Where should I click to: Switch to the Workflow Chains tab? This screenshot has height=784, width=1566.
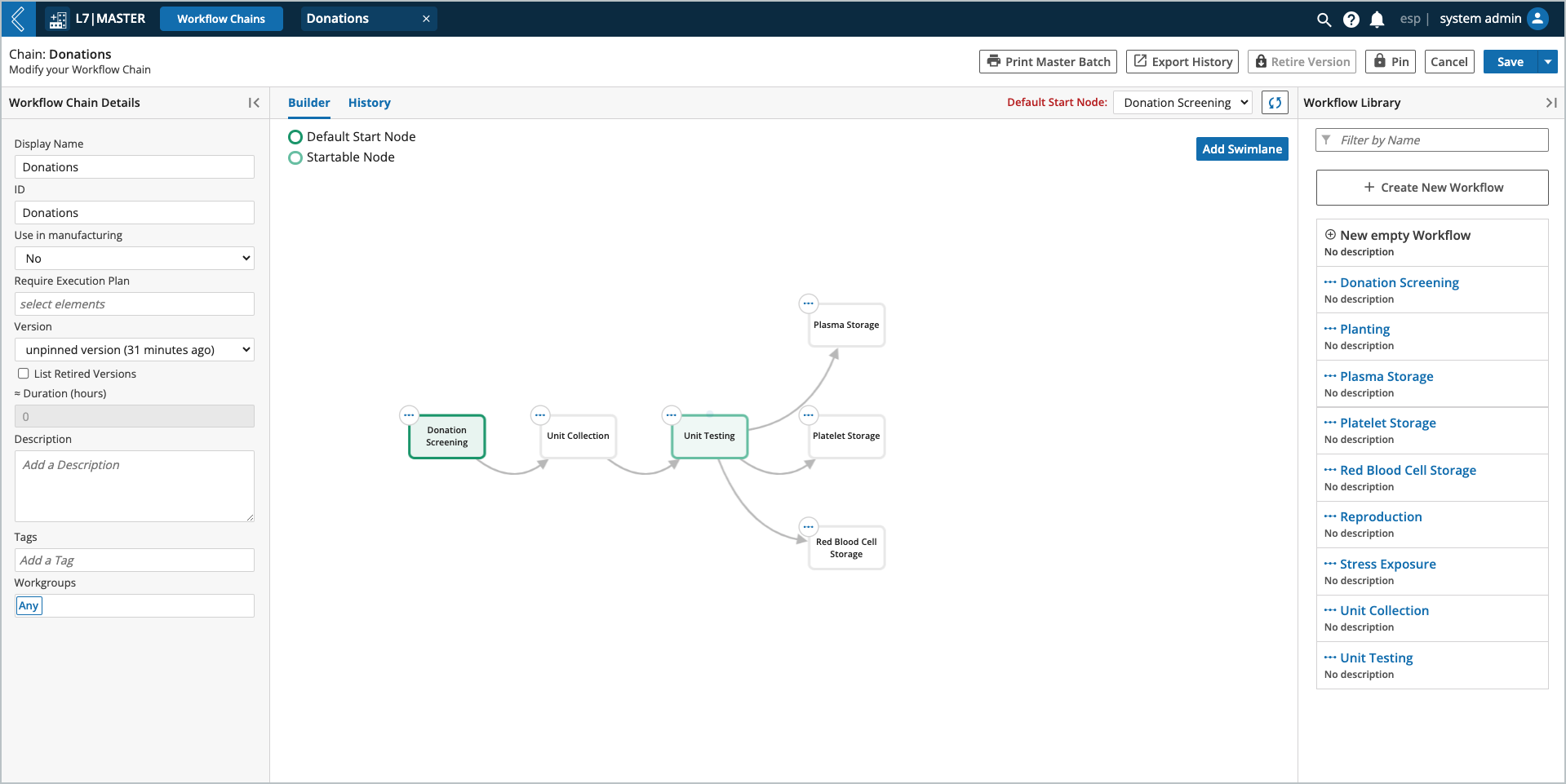click(221, 19)
